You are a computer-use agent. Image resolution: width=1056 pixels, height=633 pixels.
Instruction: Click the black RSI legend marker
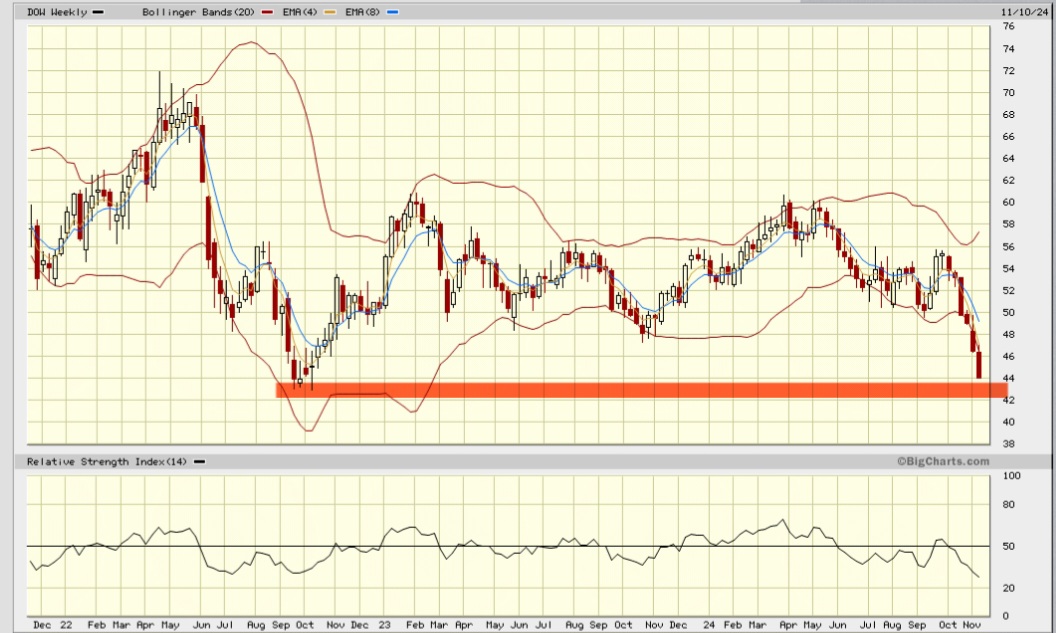tap(200, 462)
